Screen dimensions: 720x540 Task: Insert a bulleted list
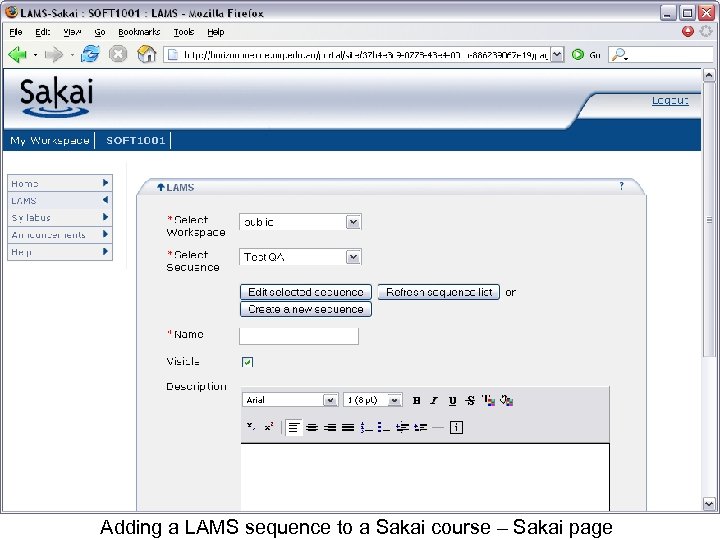point(384,428)
